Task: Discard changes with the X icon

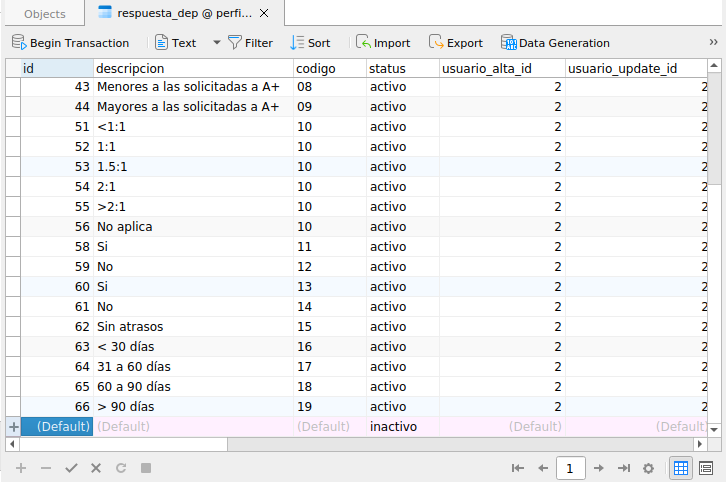Action: pyautogui.click(x=96, y=467)
